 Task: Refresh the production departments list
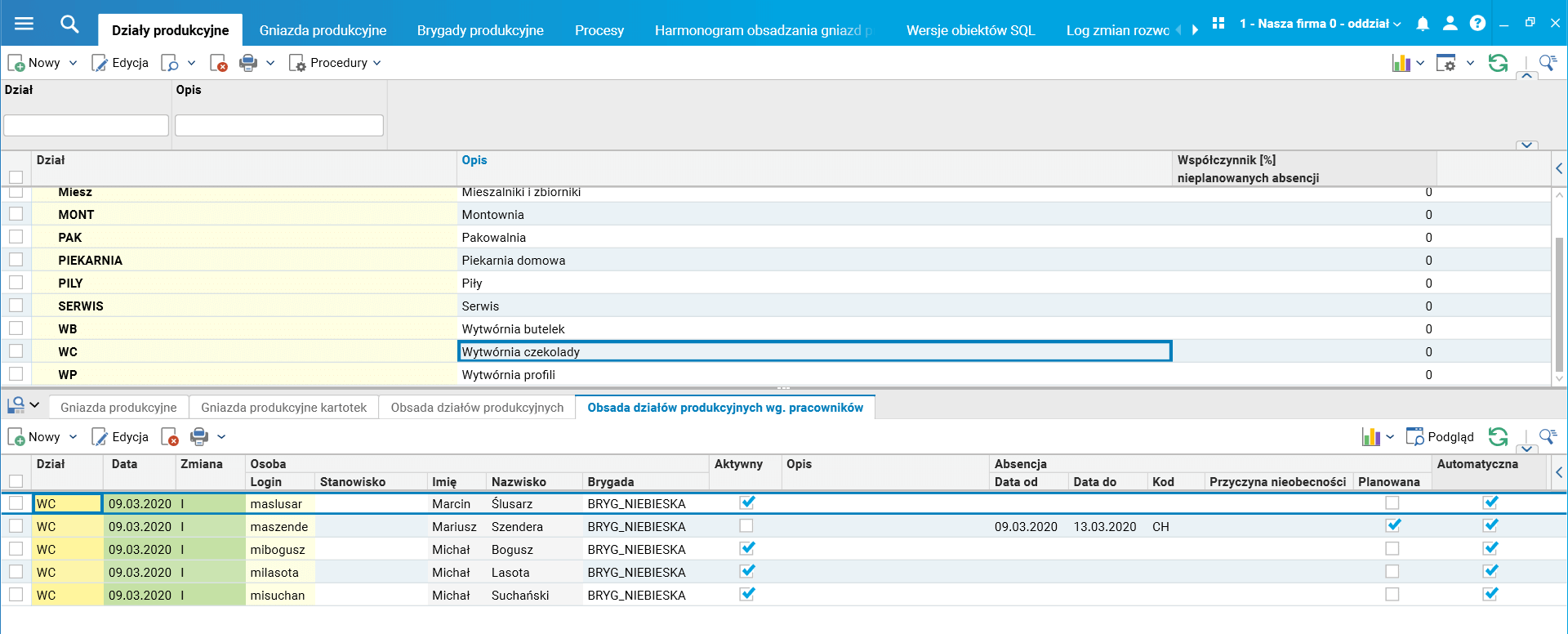tap(1498, 63)
